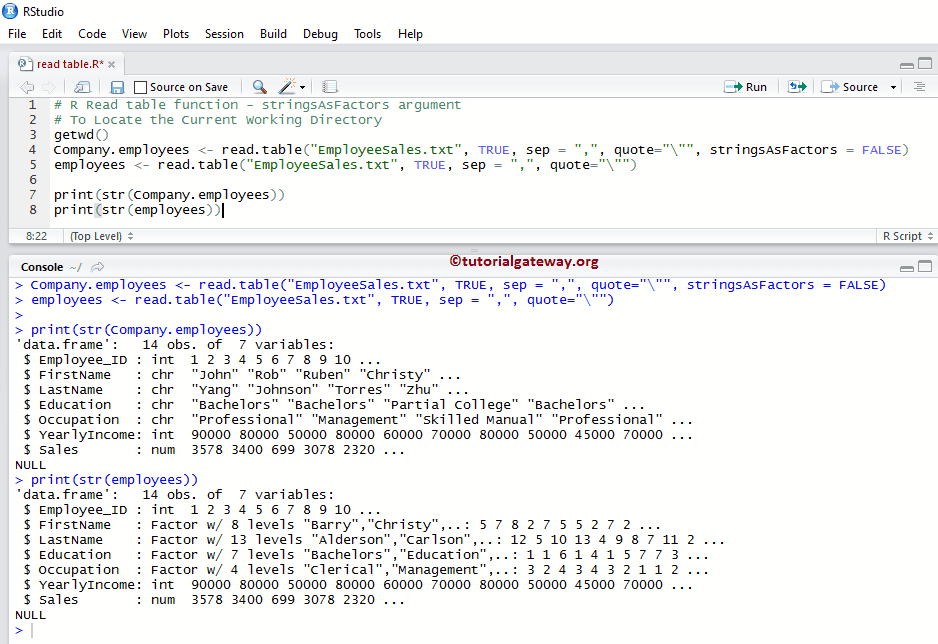The height and width of the screenshot is (644, 938).
Task: Click the forward navigation arrow in editor toolbar
Action: point(49,87)
